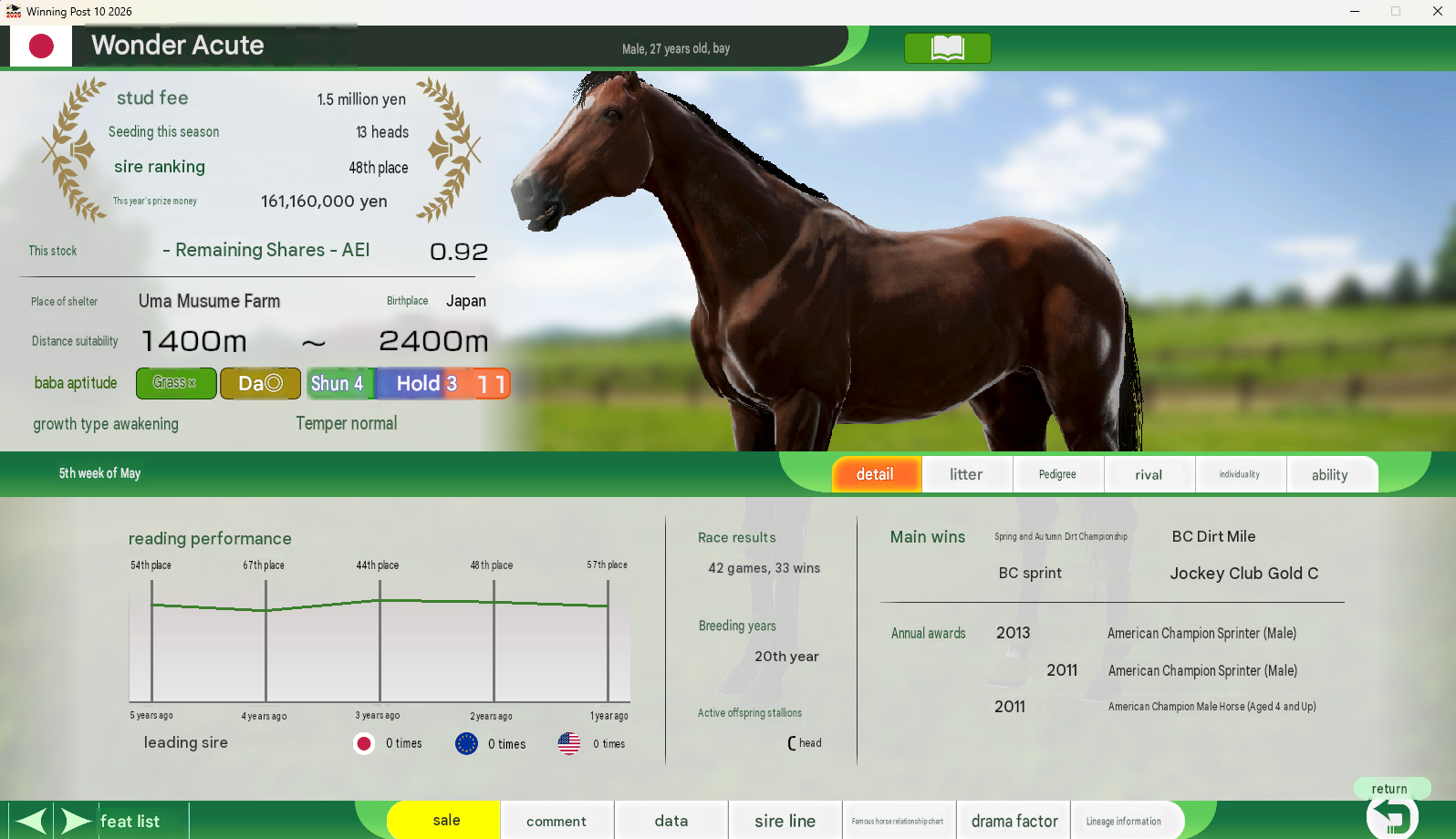The height and width of the screenshot is (839, 1456).
Task: Click the Japan flag beside Wonder Acute
Action: point(41,47)
